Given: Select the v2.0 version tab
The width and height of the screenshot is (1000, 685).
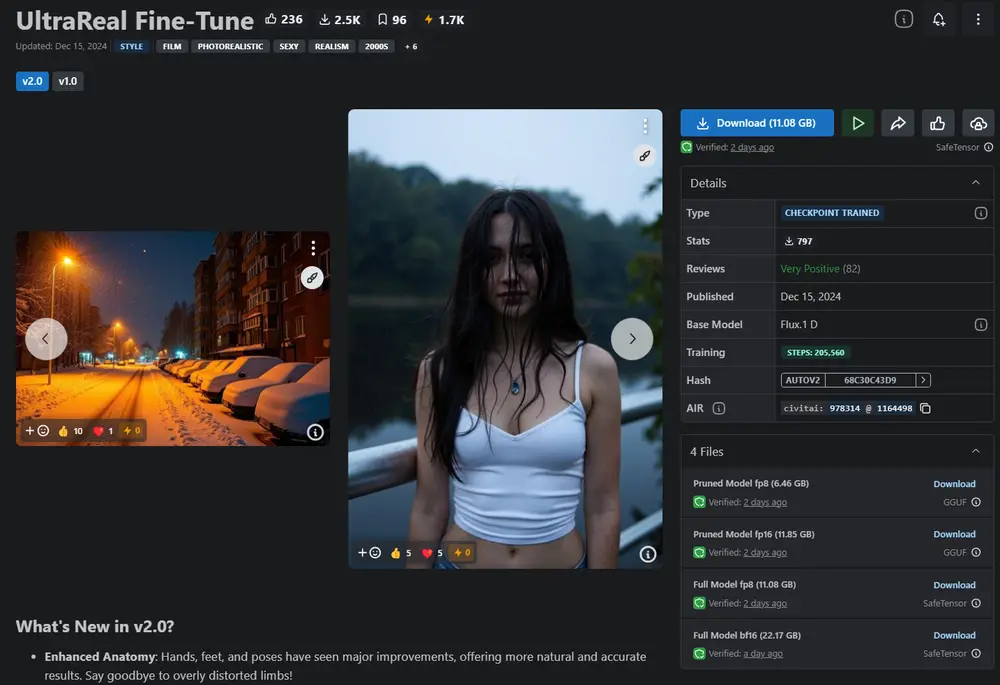Looking at the screenshot, I should (x=32, y=81).
